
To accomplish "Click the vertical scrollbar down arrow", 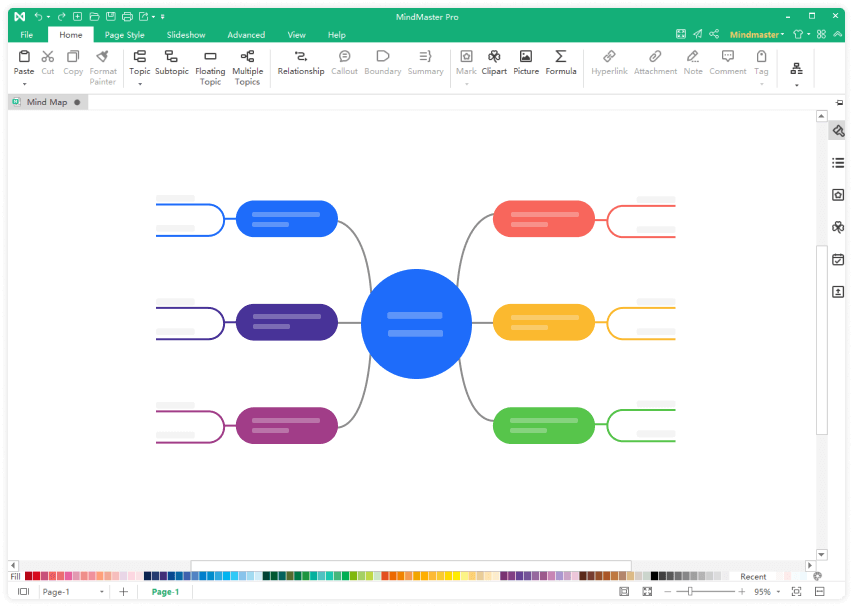I will [x=821, y=554].
